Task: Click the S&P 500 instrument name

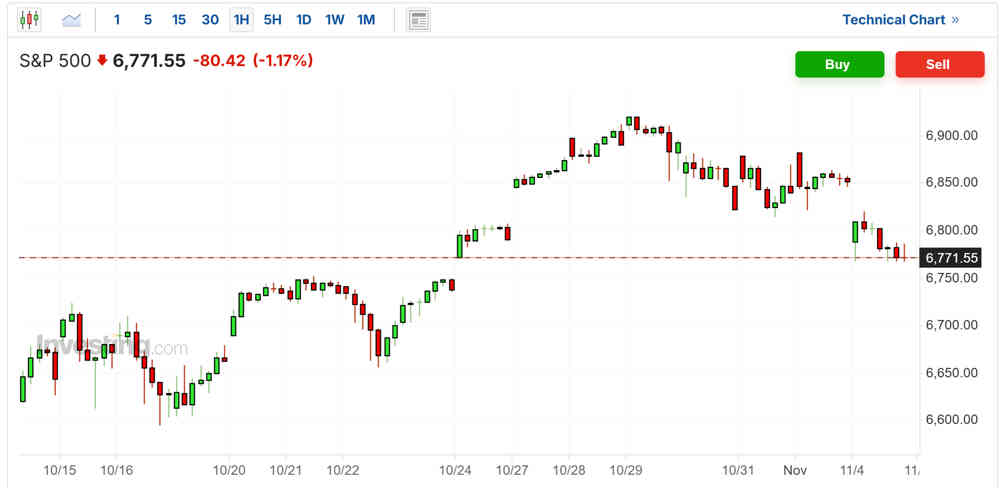Action: point(53,61)
